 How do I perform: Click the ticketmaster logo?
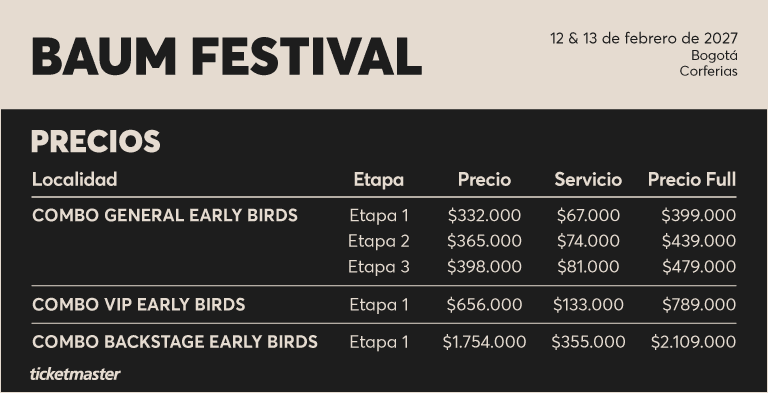[x=75, y=374]
